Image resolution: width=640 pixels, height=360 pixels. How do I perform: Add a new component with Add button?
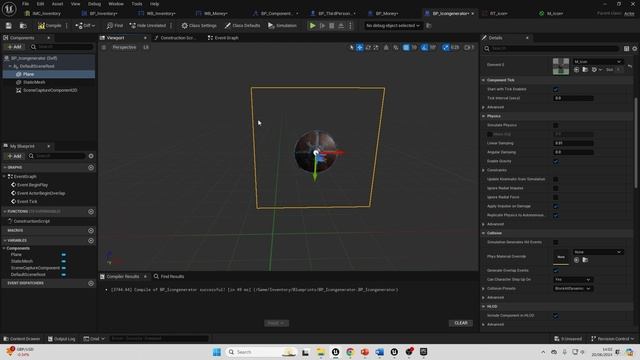[x=14, y=47]
